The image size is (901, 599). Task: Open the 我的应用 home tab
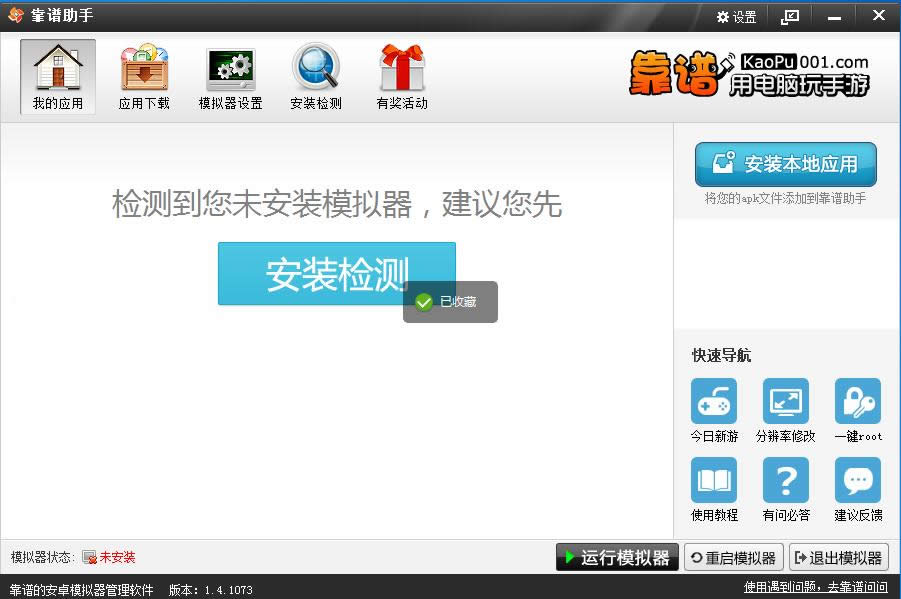[x=57, y=76]
